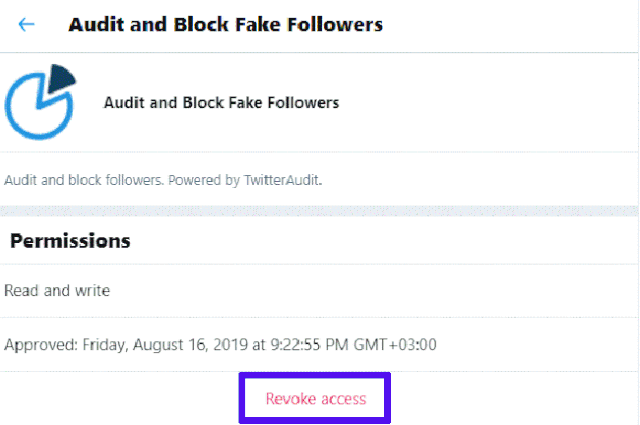Click the gray section divider band
640x425 pixels.
click(x=319, y=211)
